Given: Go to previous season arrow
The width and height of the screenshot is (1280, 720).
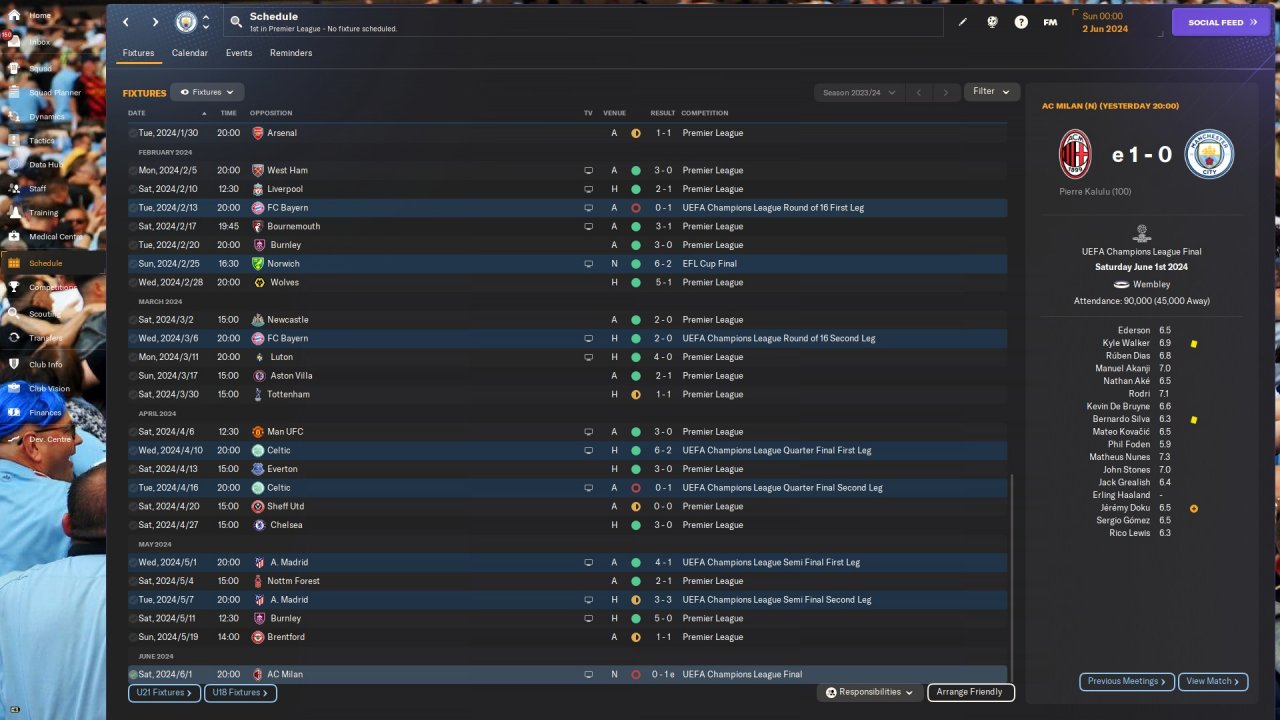Looking at the screenshot, I should [x=919, y=92].
